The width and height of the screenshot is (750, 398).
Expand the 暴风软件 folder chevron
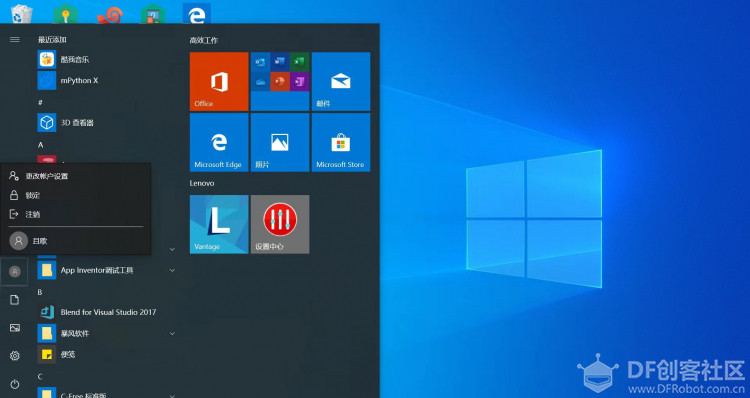pos(172,333)
